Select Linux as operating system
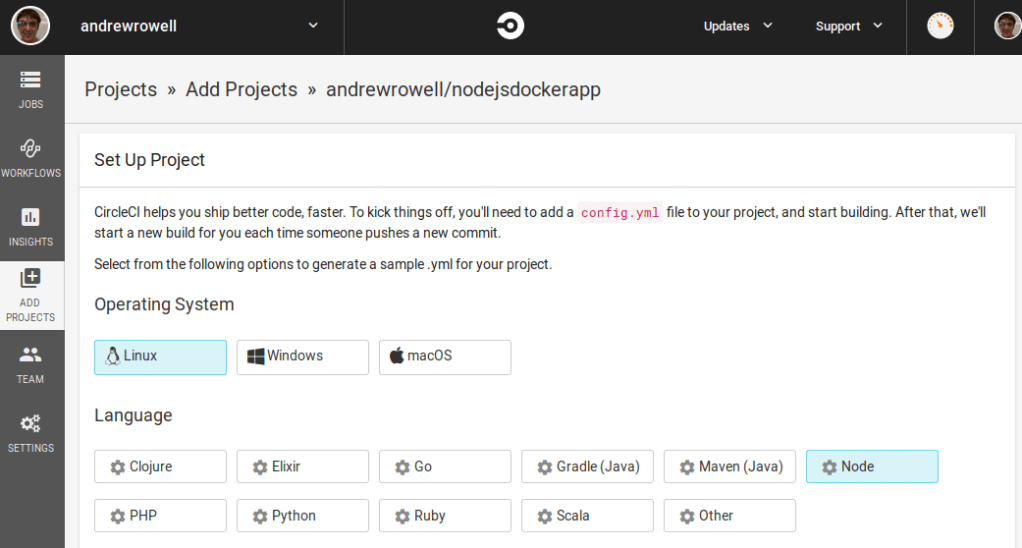Viewport: 1022px width, 548px height. (x=160, y=357)
